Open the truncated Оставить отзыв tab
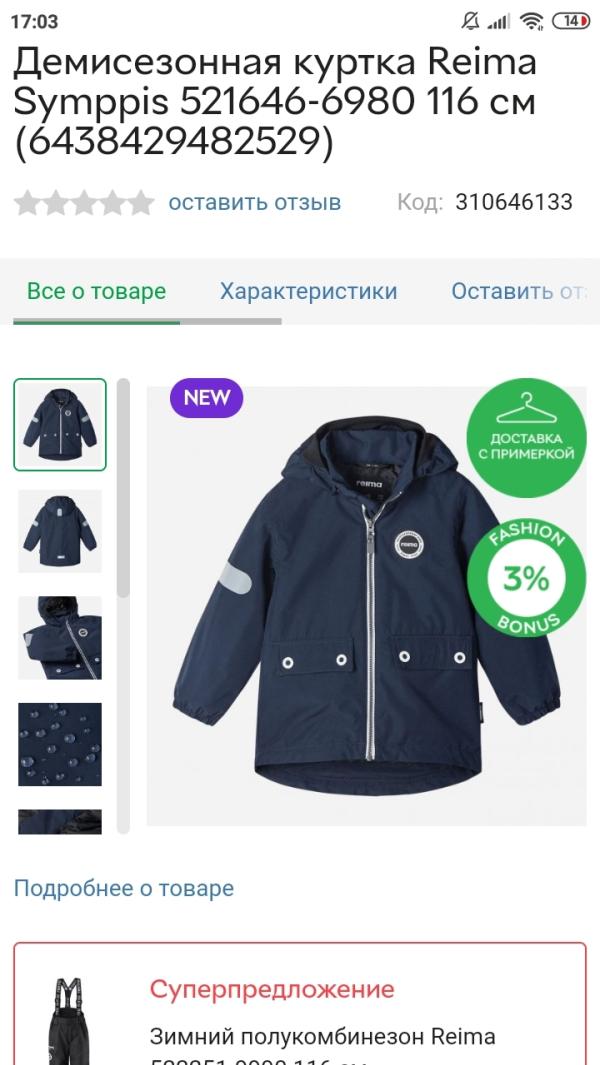Image resolution: width=600 pixels, height=1065 pixels. [518, 291]
